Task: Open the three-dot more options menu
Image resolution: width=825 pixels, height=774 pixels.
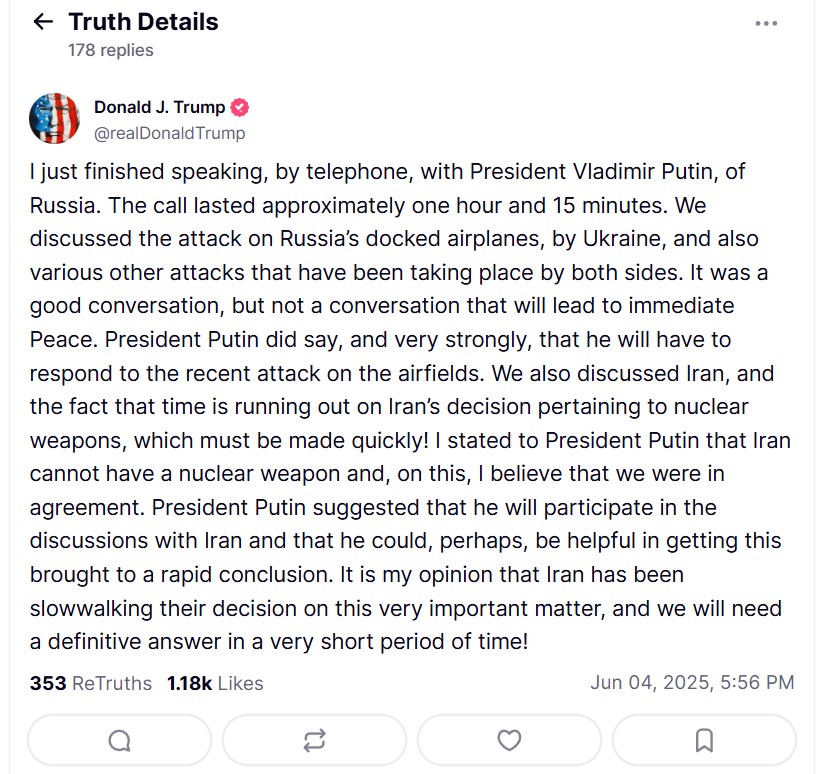Action: tap(766, 23)
